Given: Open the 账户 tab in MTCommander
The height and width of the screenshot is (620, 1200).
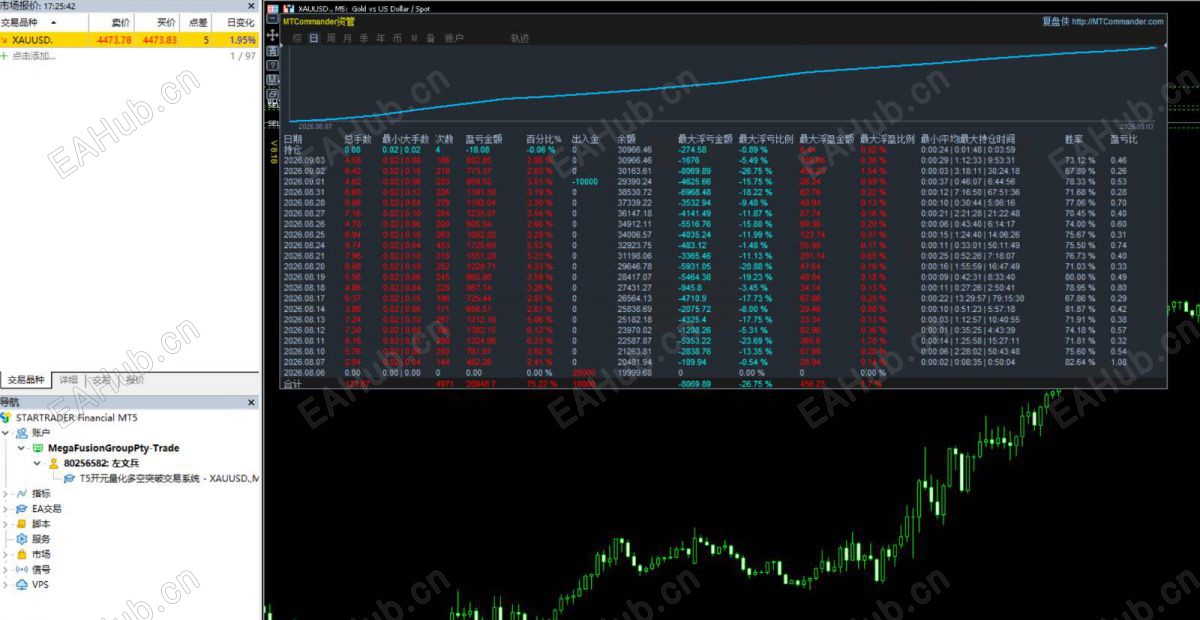Looking at the screenshot, I should pyautogui.click(x=454, y=39).
